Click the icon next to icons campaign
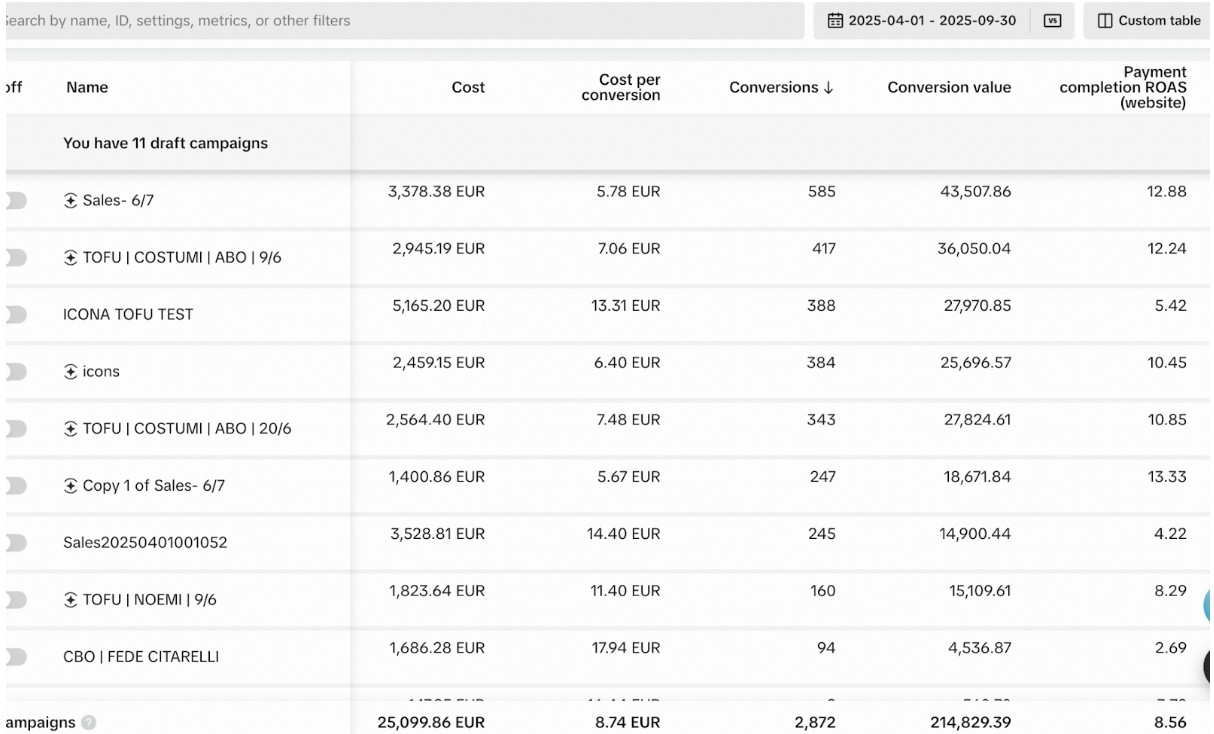This screenshot has width=1214, height=734. pyautogui.click(x=71, y=371)
